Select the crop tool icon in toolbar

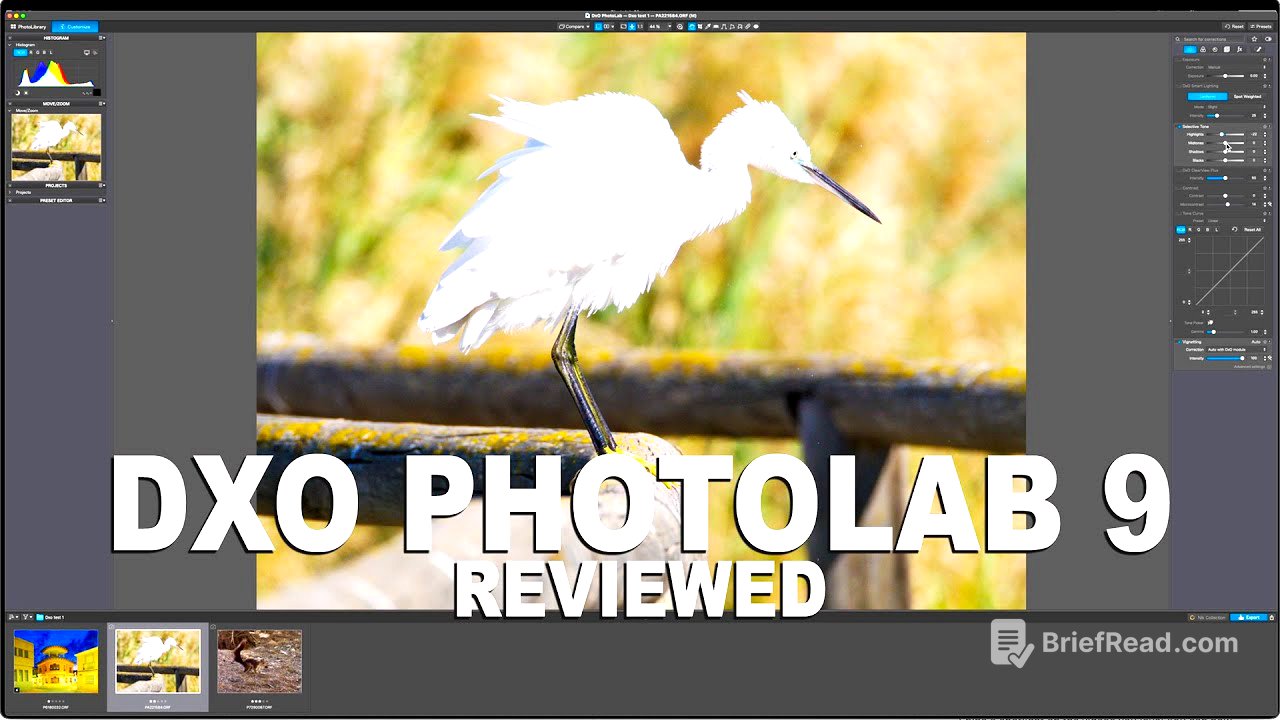click(x=700, y=26)
